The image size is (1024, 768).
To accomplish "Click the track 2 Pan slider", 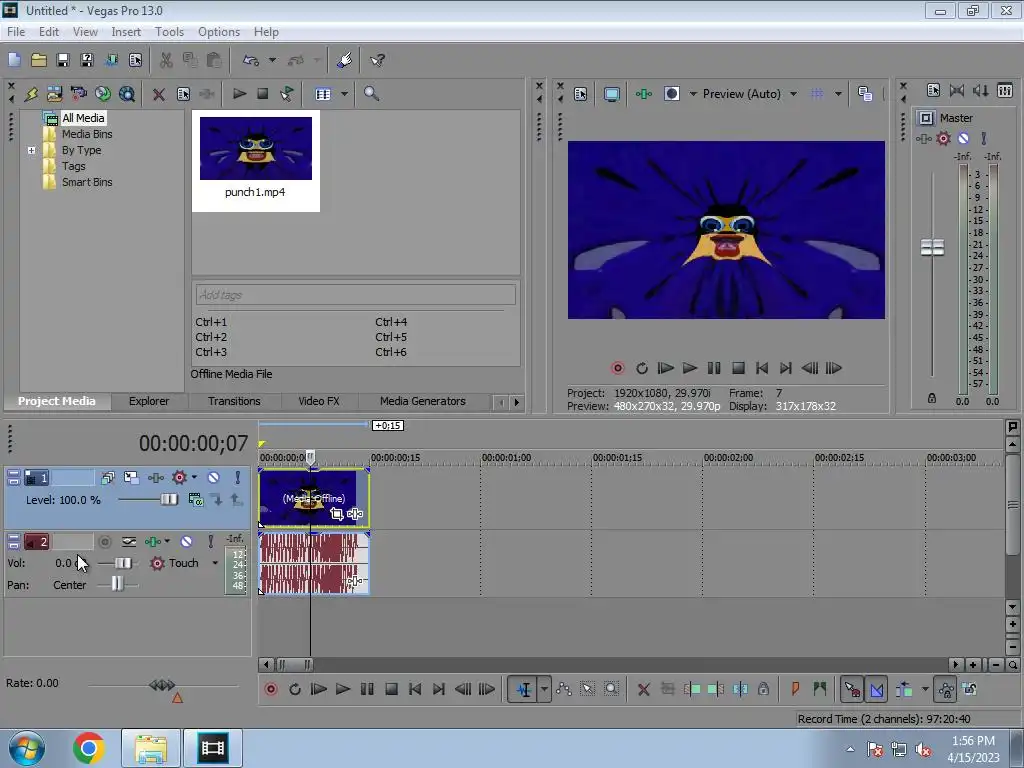I will point(117,584).
